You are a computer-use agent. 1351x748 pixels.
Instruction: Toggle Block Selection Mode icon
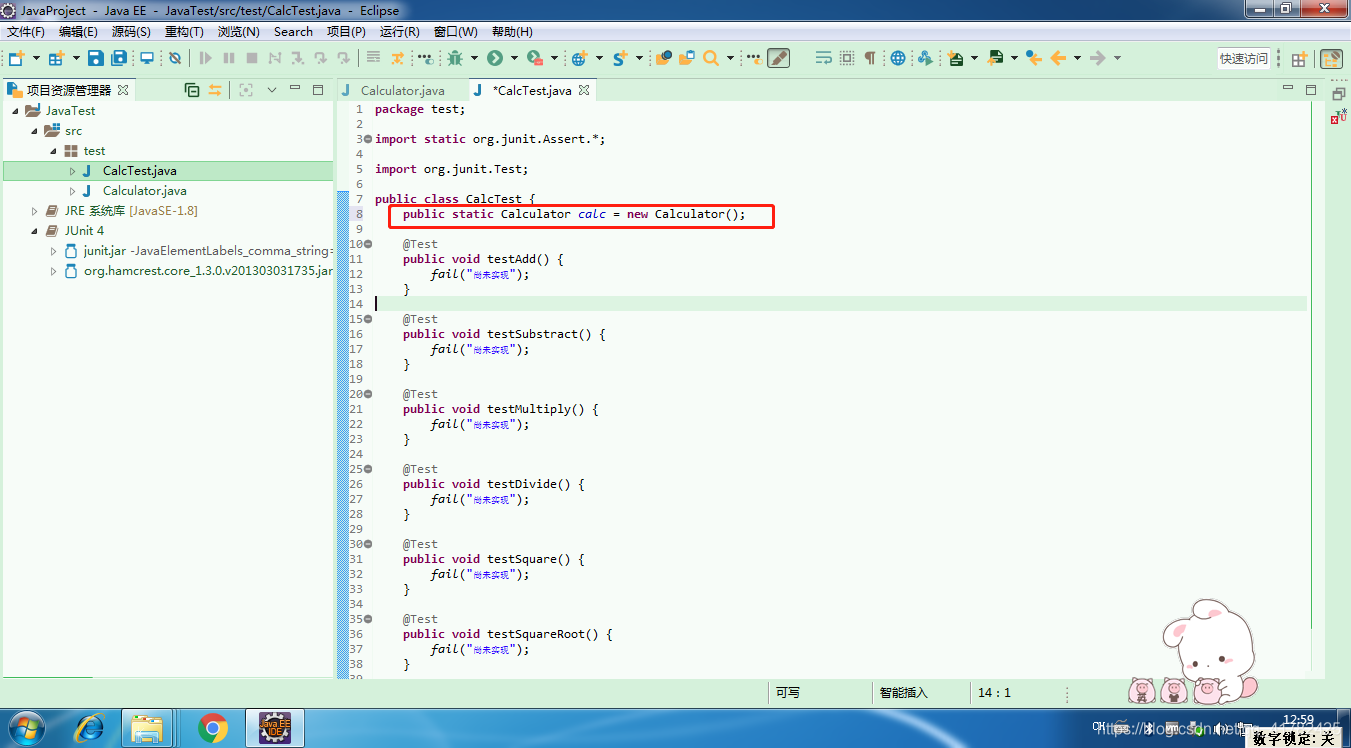[x=847, y=58]
